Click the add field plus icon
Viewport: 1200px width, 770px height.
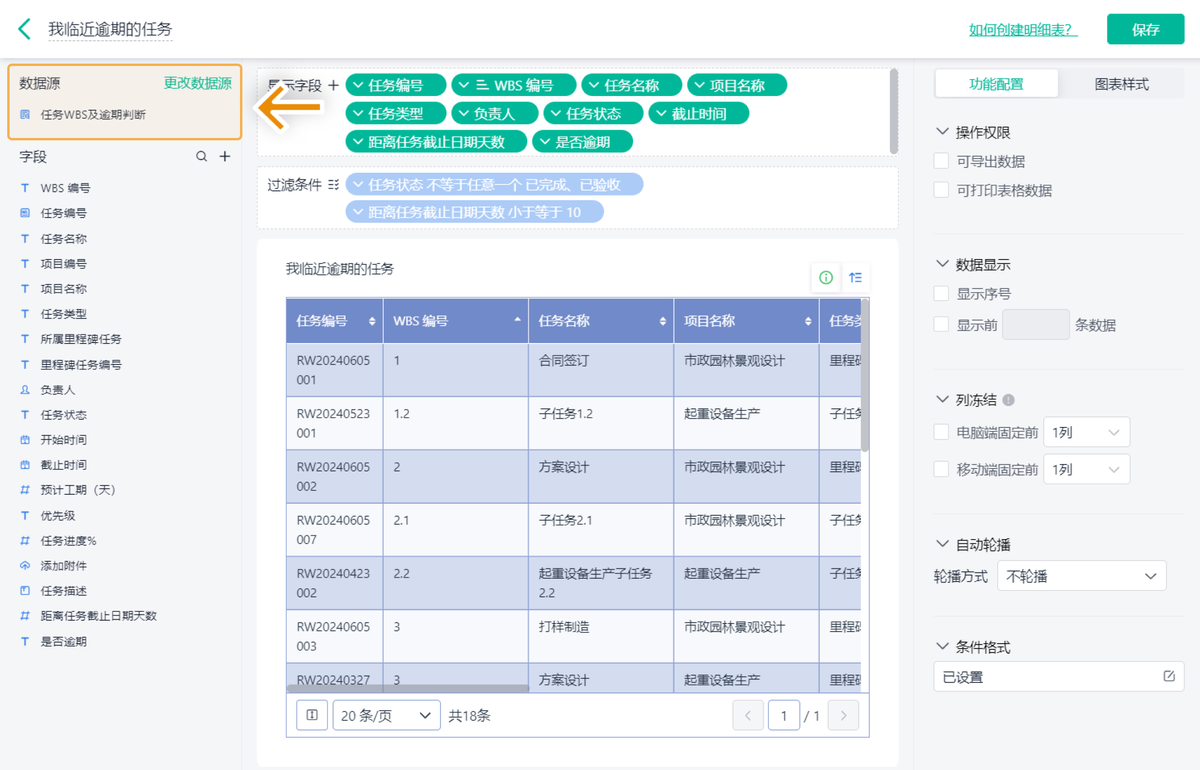click(x=225, y=157)
